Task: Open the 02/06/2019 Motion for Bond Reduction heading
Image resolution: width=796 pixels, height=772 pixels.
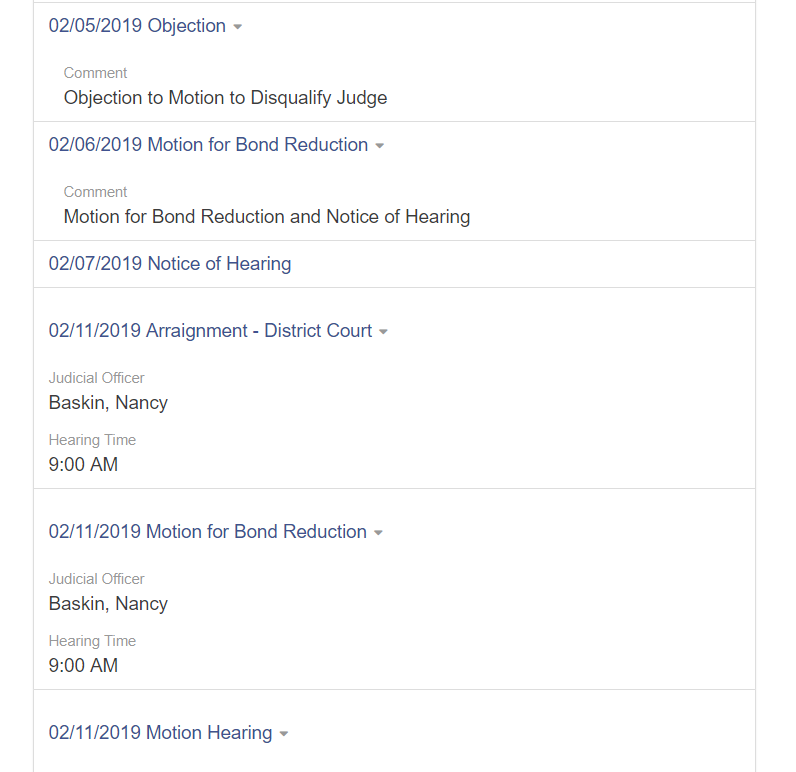Action: [x=208, y=145]
